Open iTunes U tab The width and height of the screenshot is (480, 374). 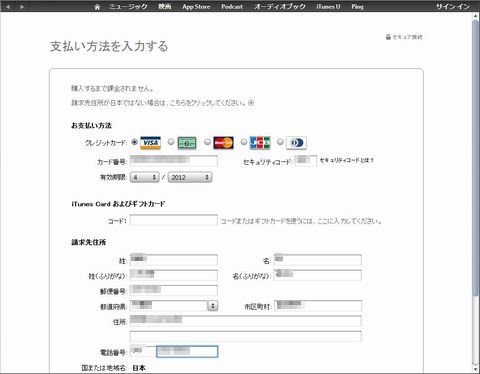pyautogui.click(x=328, y=7)
